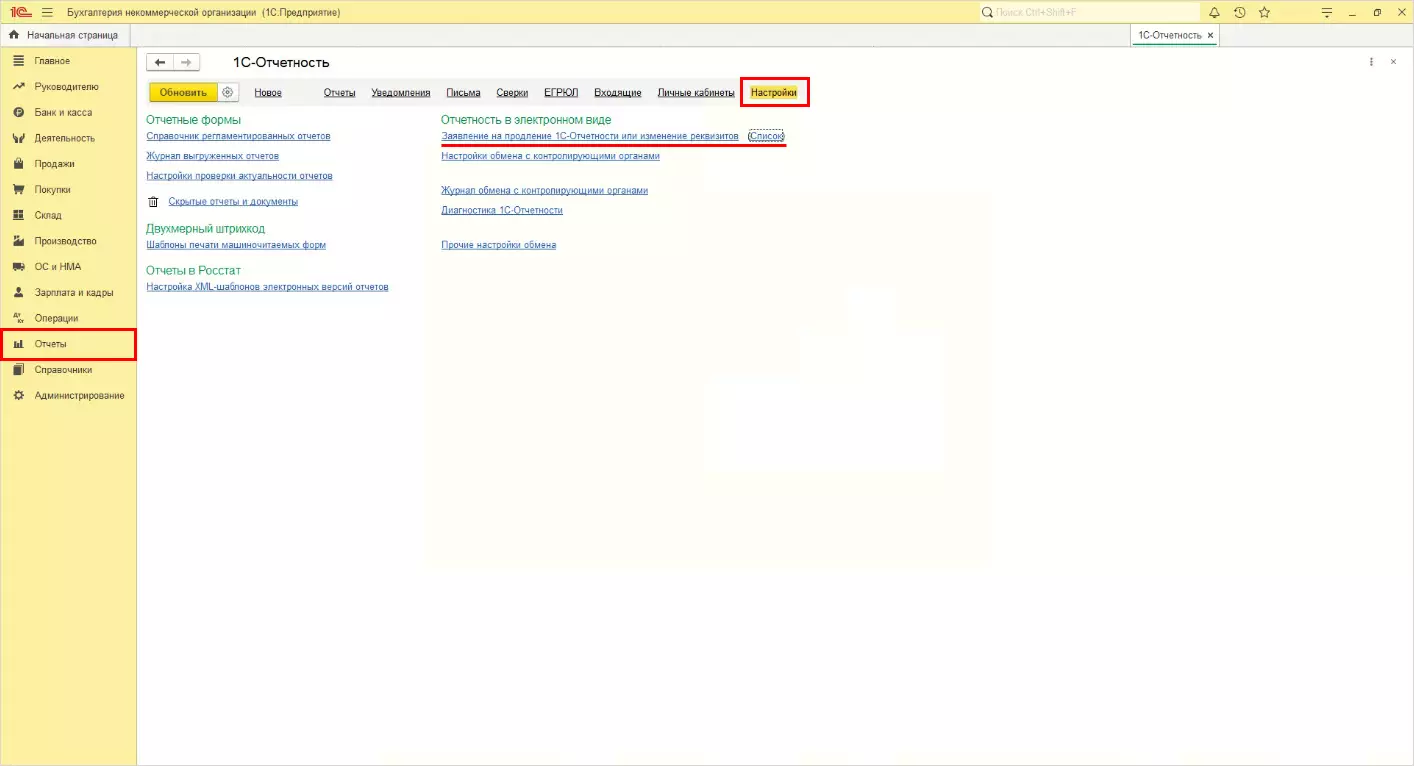Open the main hamburger menu beside the 1C logo

(x=46, y=12)
